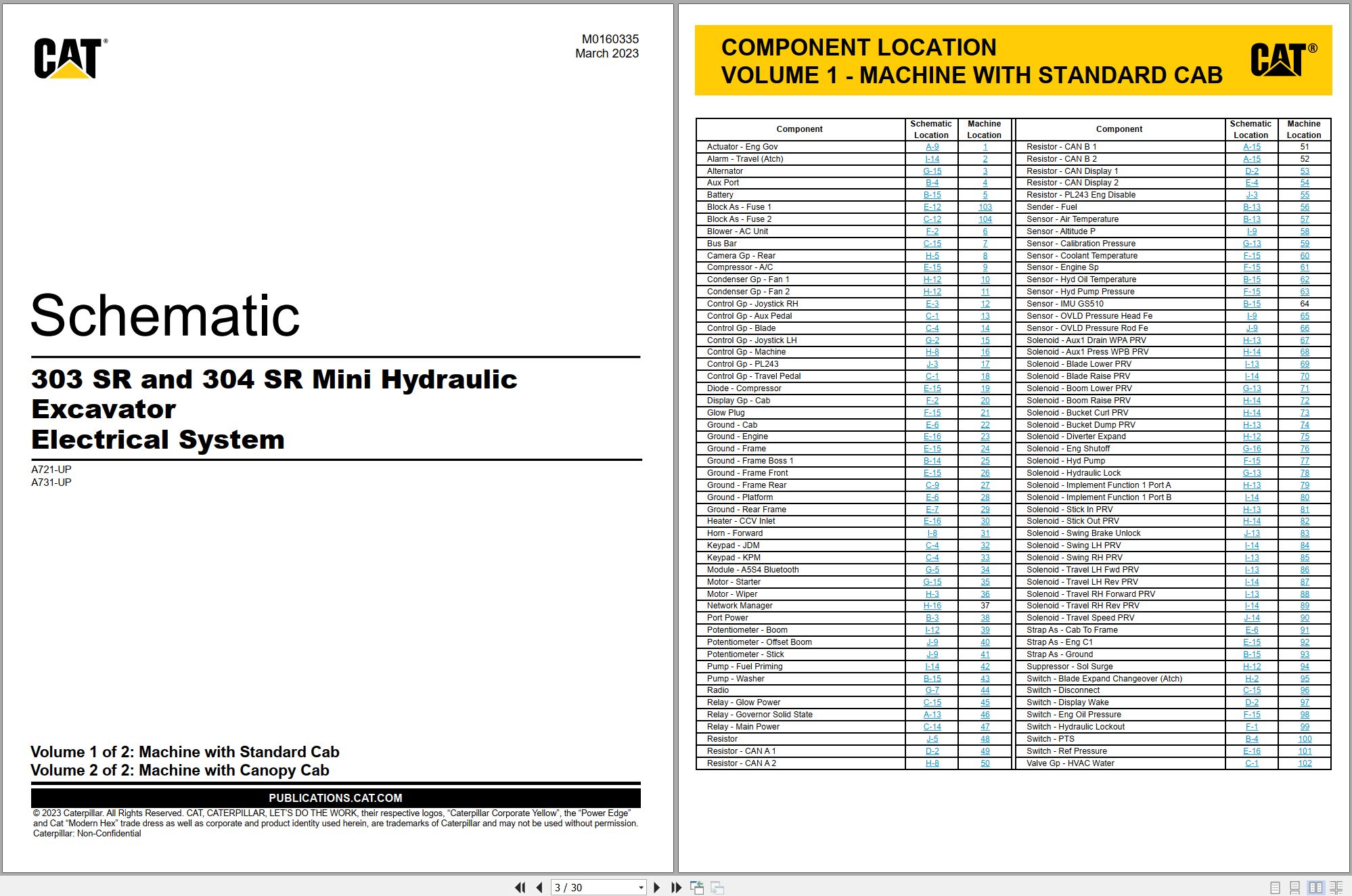Image resolution: width=1352 pixels, height=896 pixels.
Task: Open machine location 38 for Port Power
Action: 985,618
